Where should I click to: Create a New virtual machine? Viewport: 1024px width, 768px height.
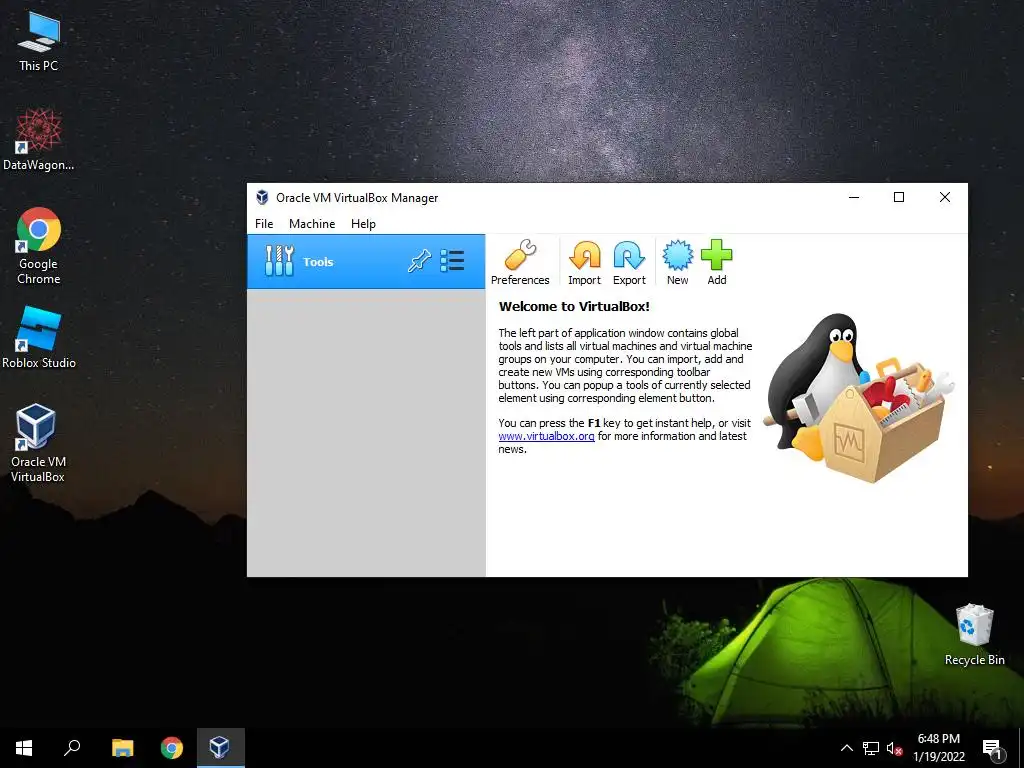point(677,263)
